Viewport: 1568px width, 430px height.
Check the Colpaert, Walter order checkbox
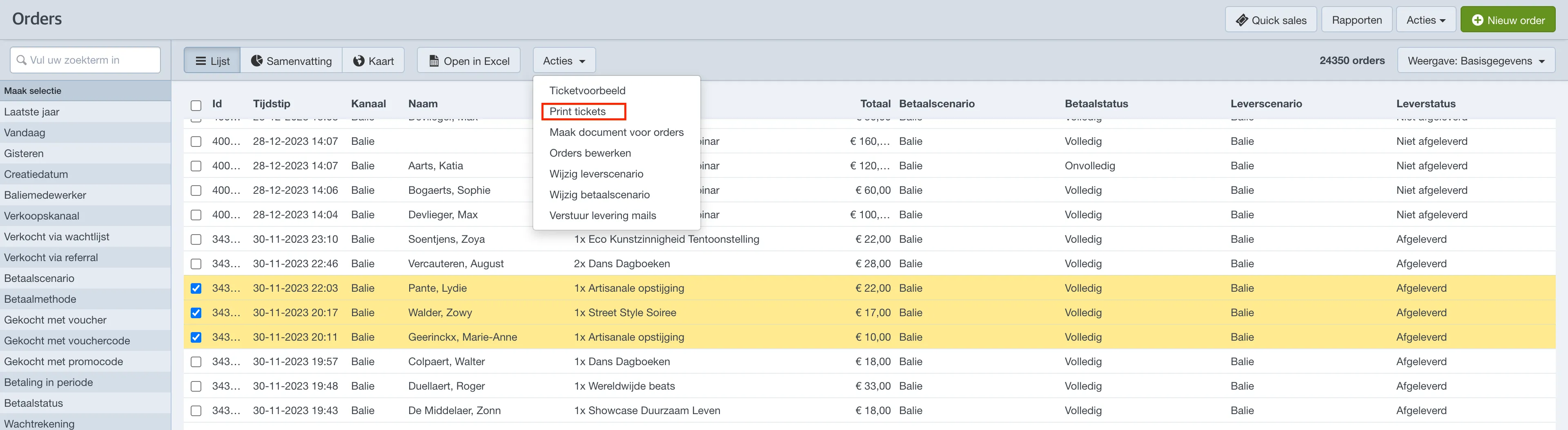pos(196,362)
